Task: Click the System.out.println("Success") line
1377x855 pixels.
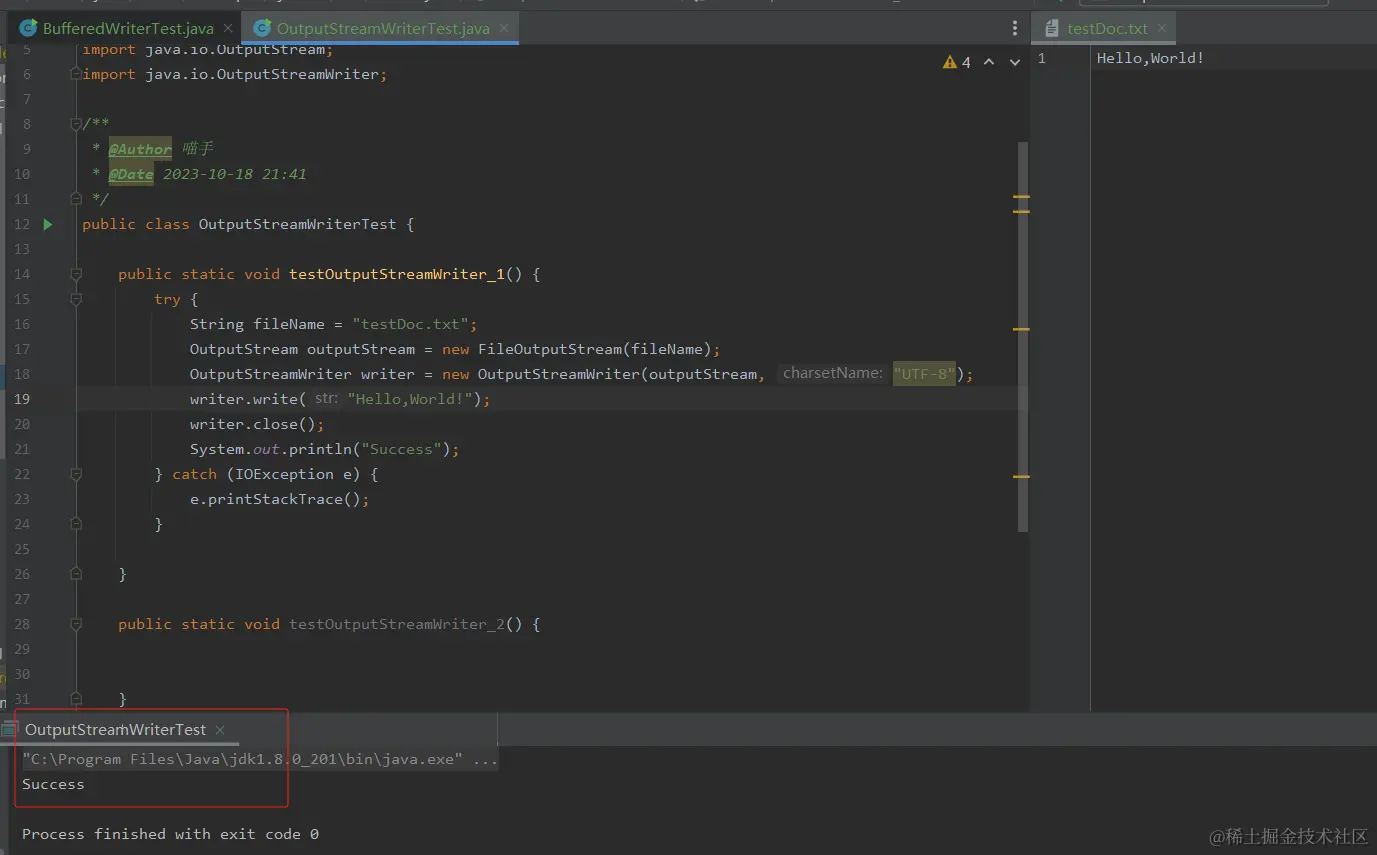Action: [325, 449]
